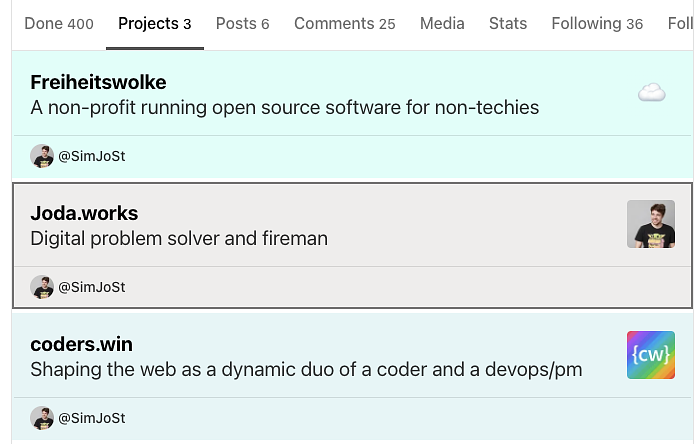The height and width of the screenshot is (444, 698).
Task: View the Stats tab
Action: pos(508,24)
